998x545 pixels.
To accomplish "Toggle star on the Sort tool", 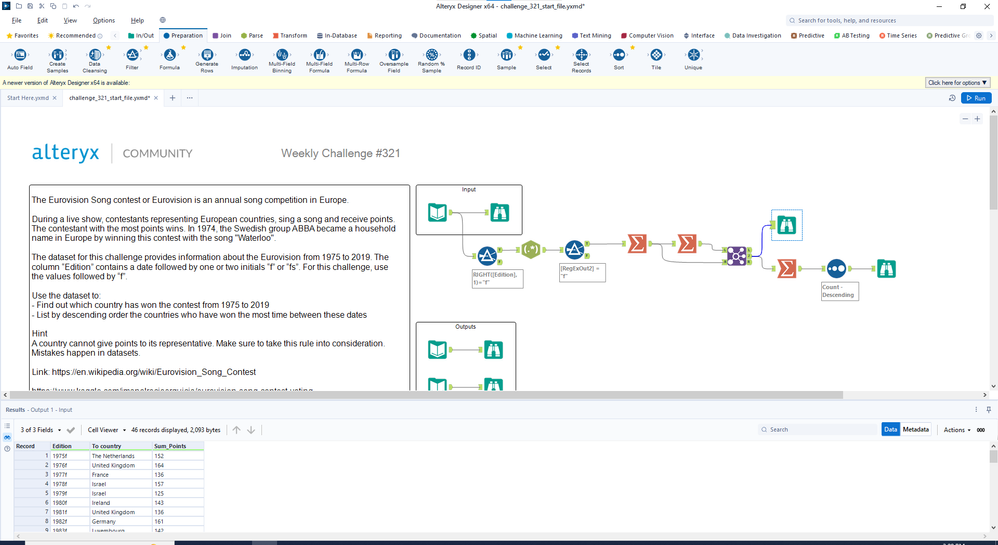I will (x=633, y=48).
